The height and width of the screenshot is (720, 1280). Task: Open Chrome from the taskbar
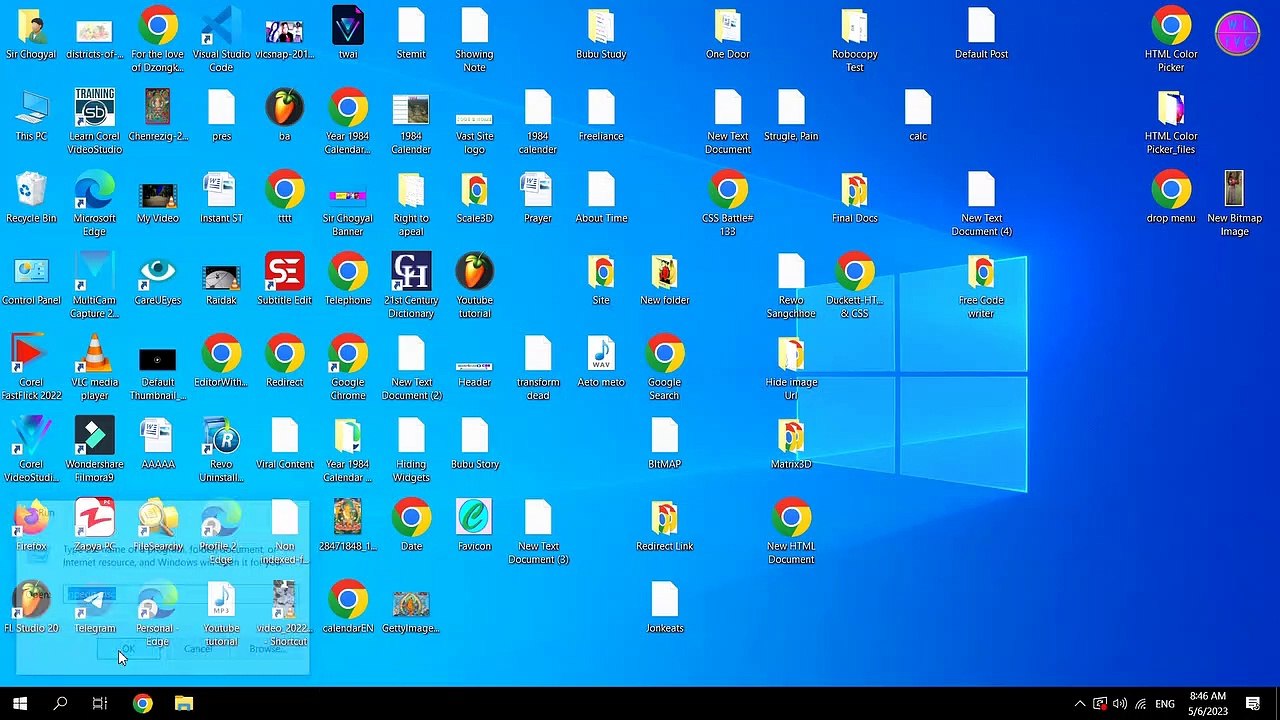click(142, 704)
